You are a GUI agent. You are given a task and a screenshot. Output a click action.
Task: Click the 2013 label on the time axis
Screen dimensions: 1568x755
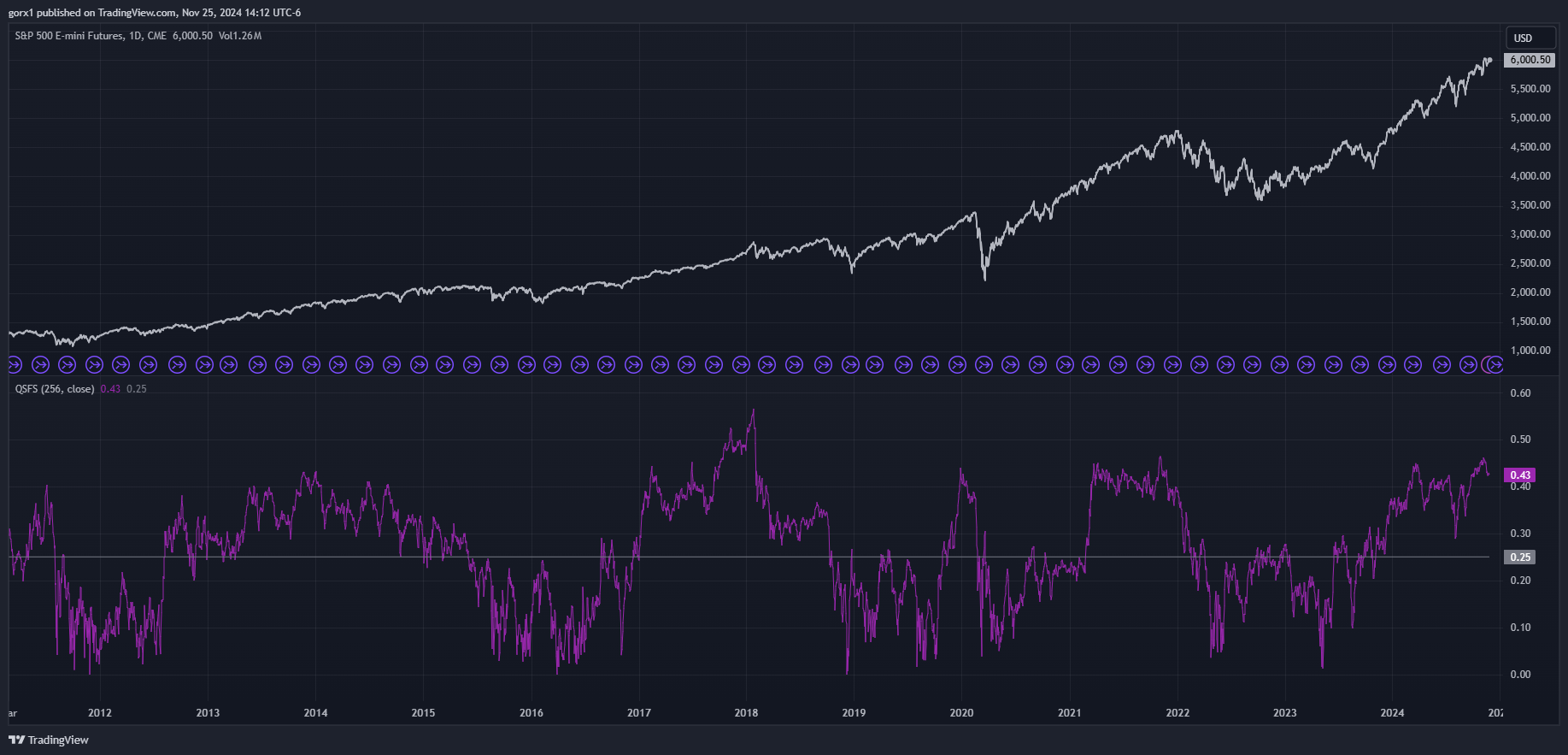pyautogui.click(x=208, y=713)
